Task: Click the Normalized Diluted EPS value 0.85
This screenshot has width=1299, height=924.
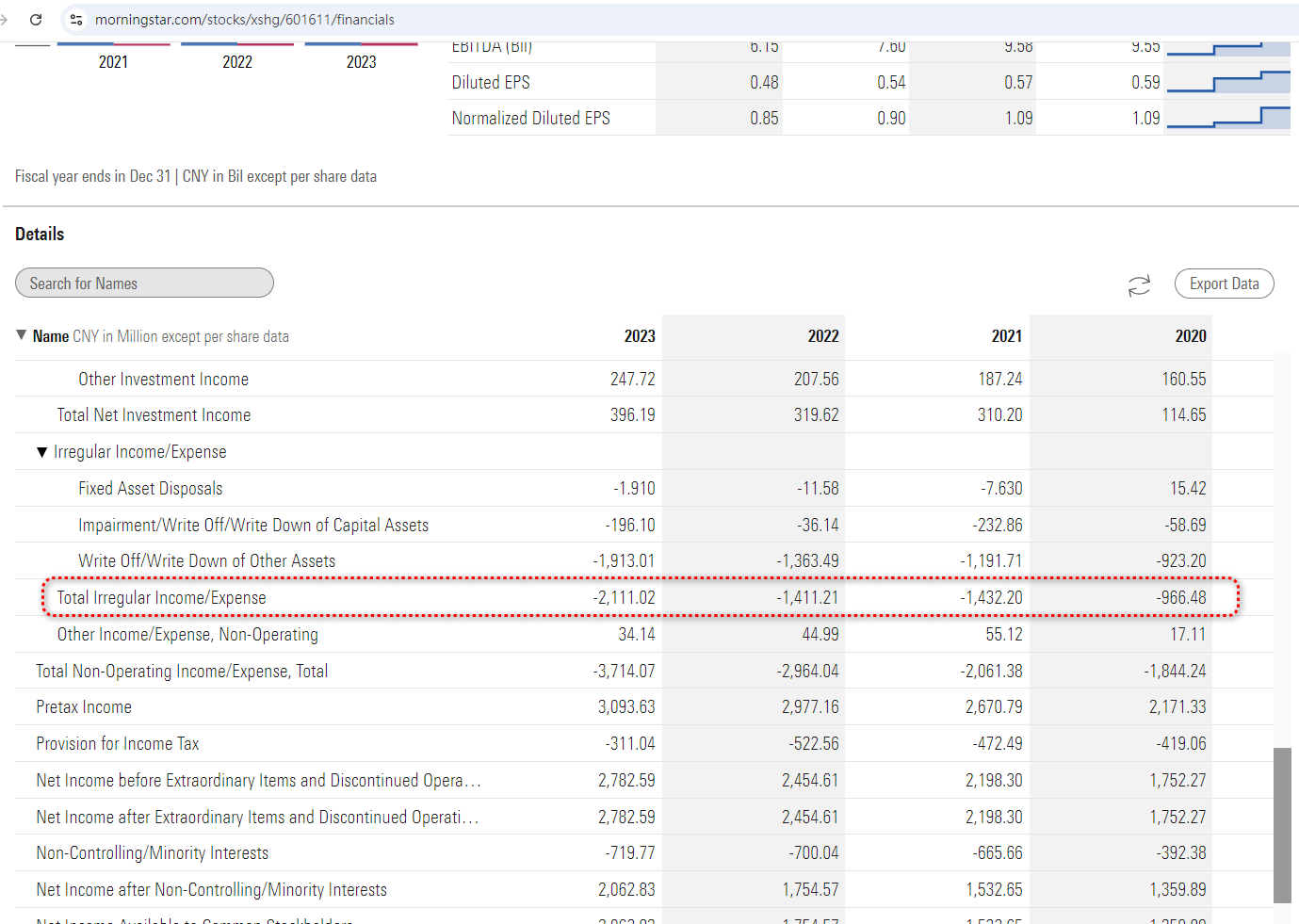Action: [x=764, y=119]
